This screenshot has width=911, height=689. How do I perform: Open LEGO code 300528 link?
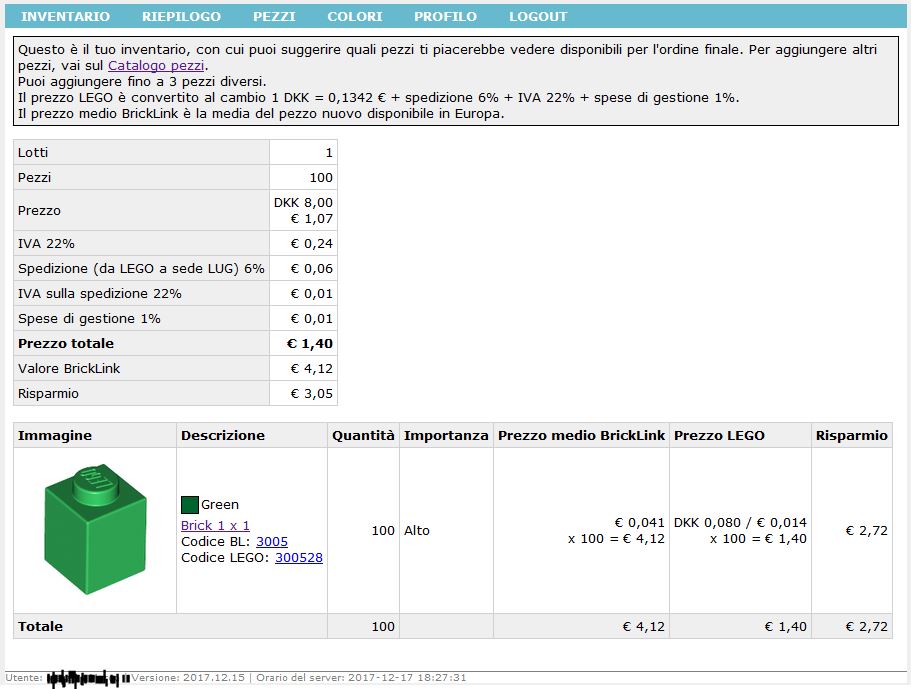(x=299, y=558)
